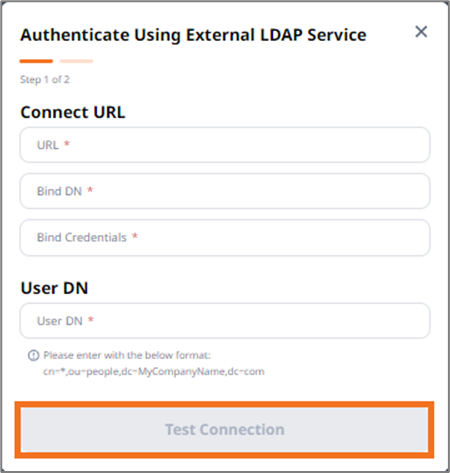The width and height of the screenshot is (450, 473).
Task: Focus the Bind DN input field
Action: click(x=225, y=191)
